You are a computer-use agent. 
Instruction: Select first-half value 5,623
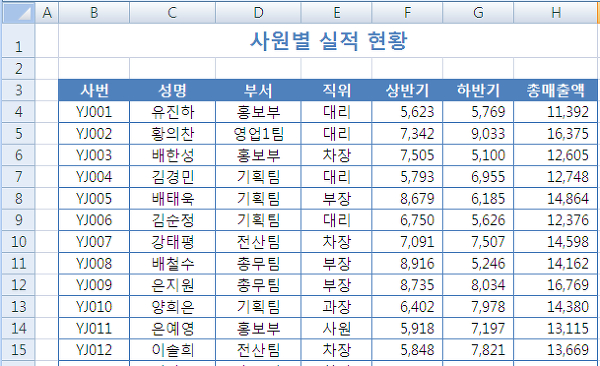[x=407, y=112]
